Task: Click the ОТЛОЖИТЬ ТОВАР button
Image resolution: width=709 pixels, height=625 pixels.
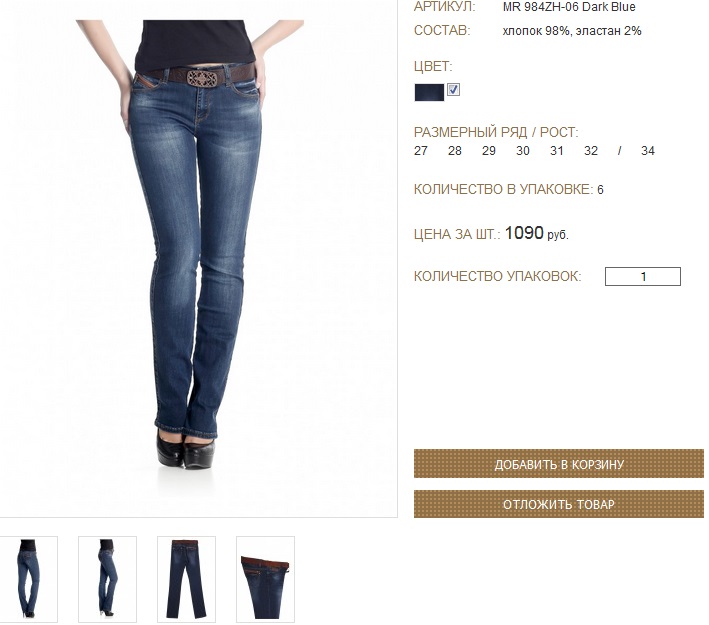Action: 558,504
